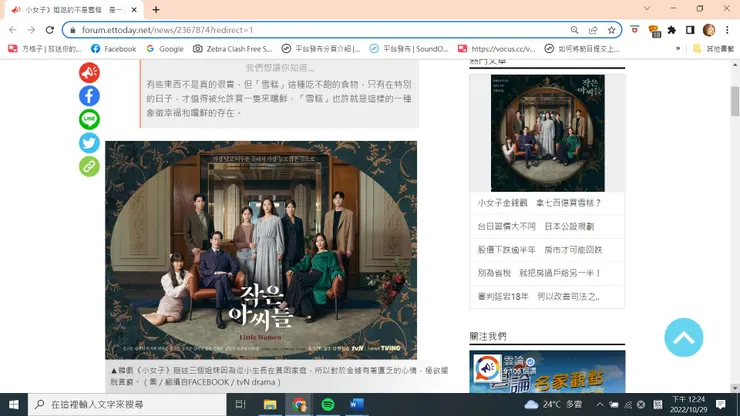
Task: Reload the page
Action: point(50,30)
